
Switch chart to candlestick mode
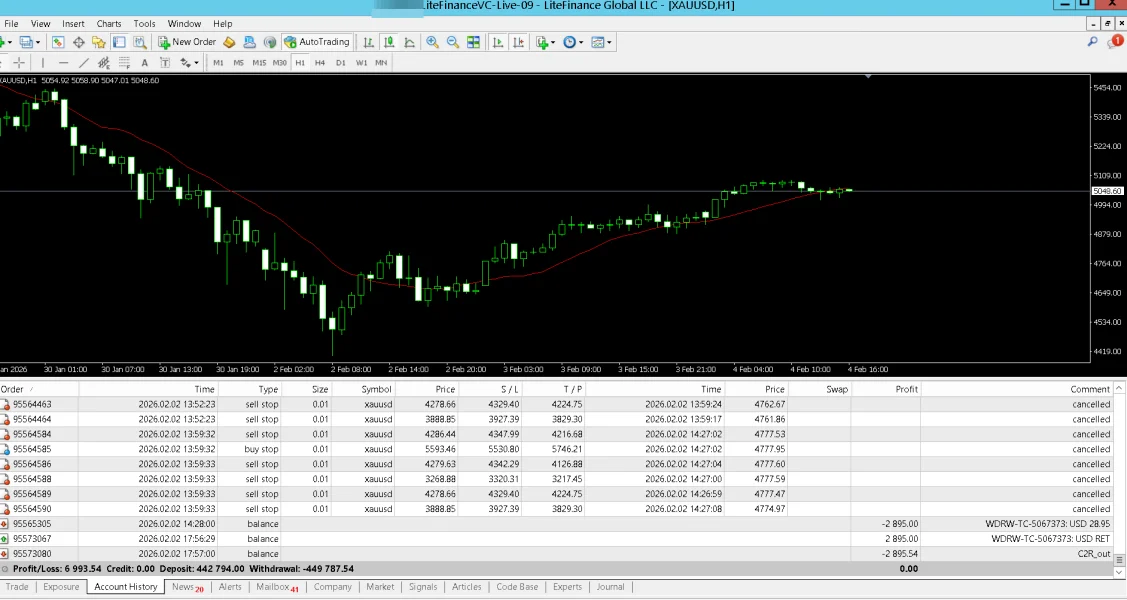pyautogui.click(x=389, y=42)
